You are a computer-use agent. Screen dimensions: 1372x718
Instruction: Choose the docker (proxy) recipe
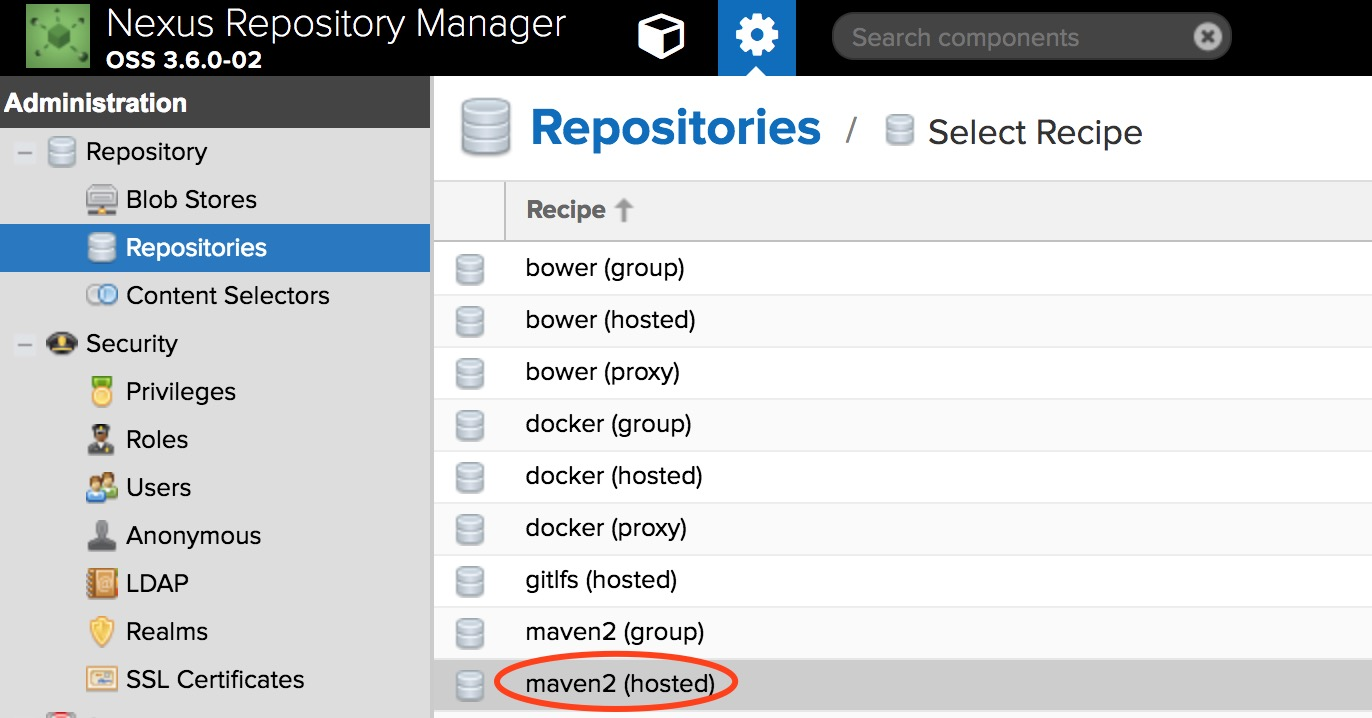[x=604, y=528]
